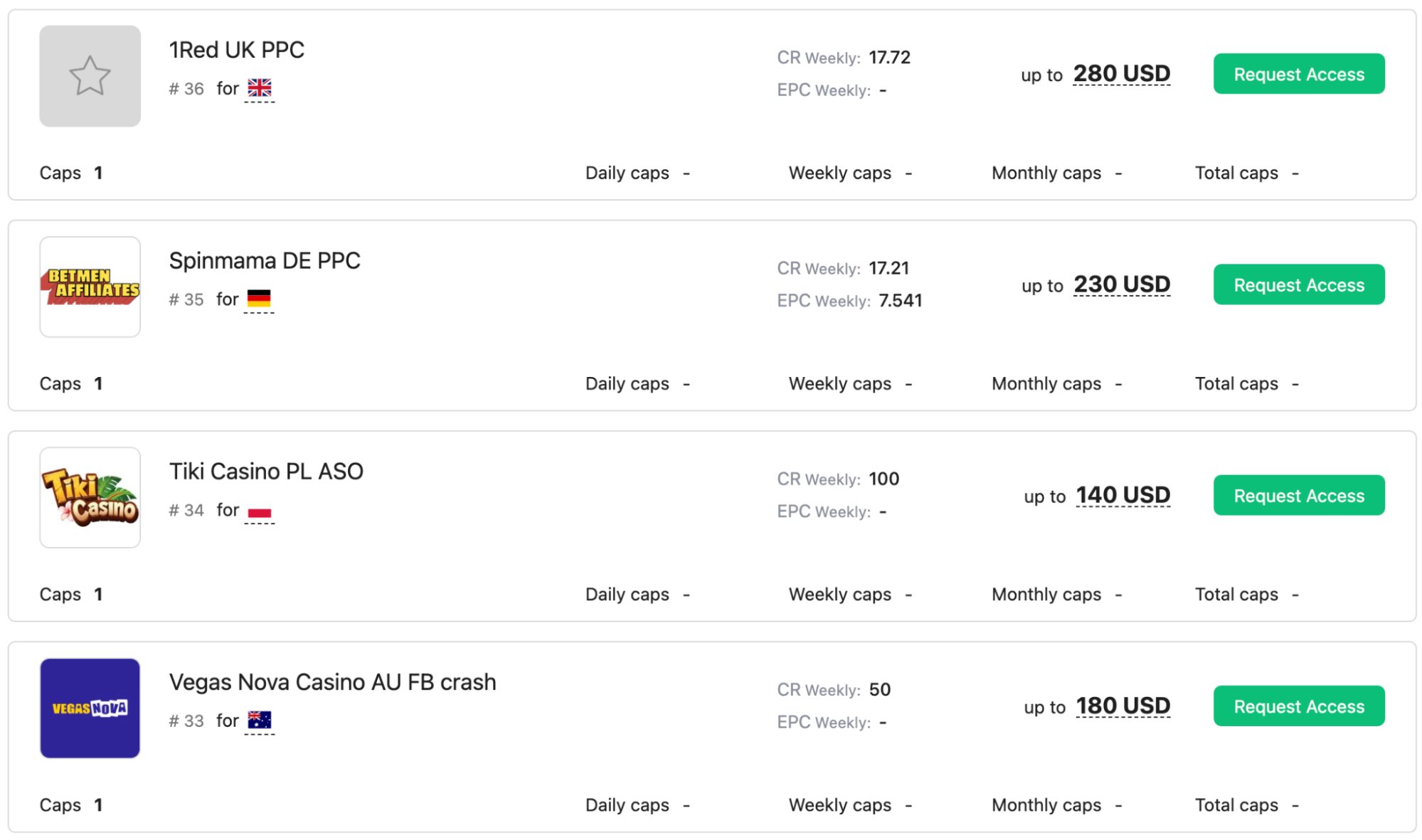Click the German flag for offer 35
The image size is (1422, 840).
259,299
